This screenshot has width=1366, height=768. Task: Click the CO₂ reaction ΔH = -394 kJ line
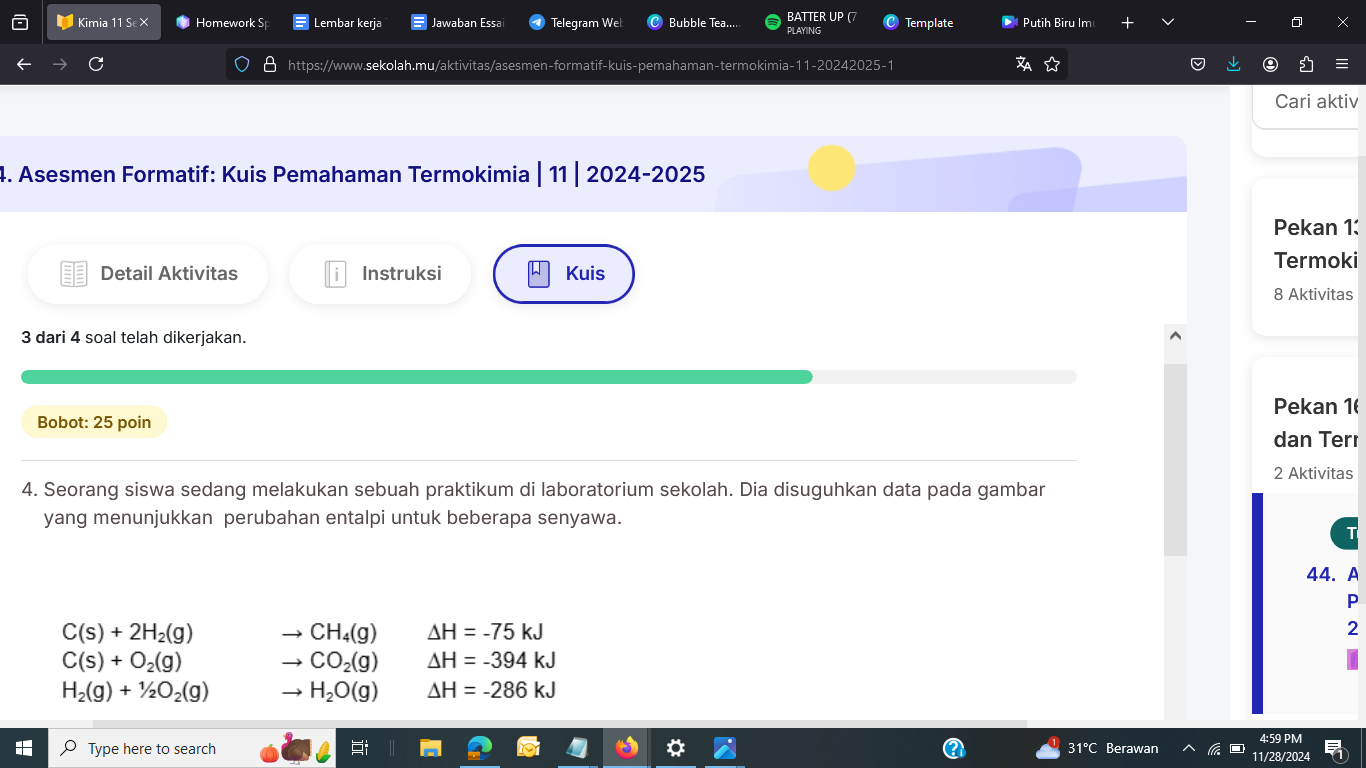[x=309, y=661]
